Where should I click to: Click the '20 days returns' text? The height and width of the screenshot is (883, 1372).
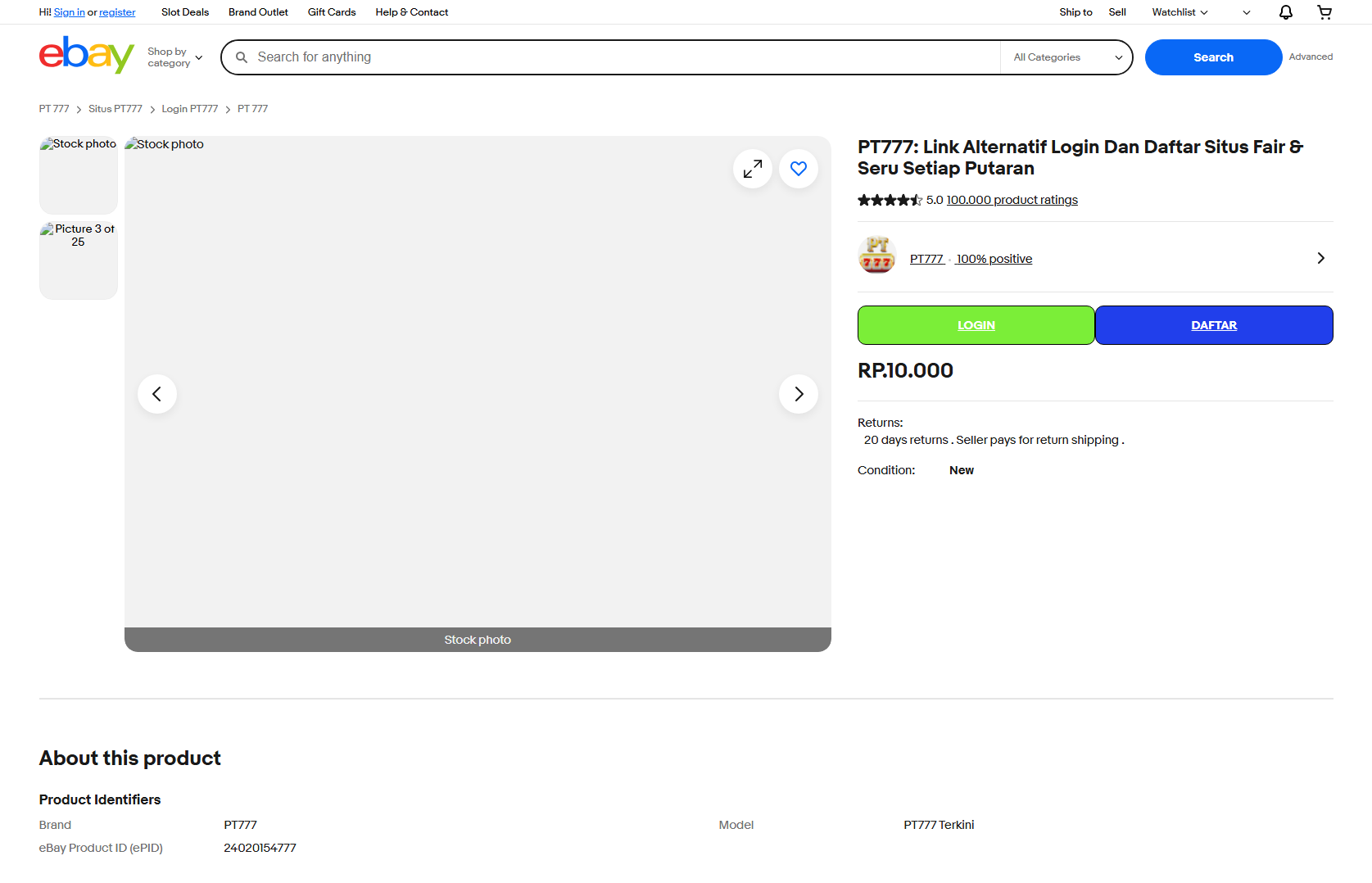(906, 440)
